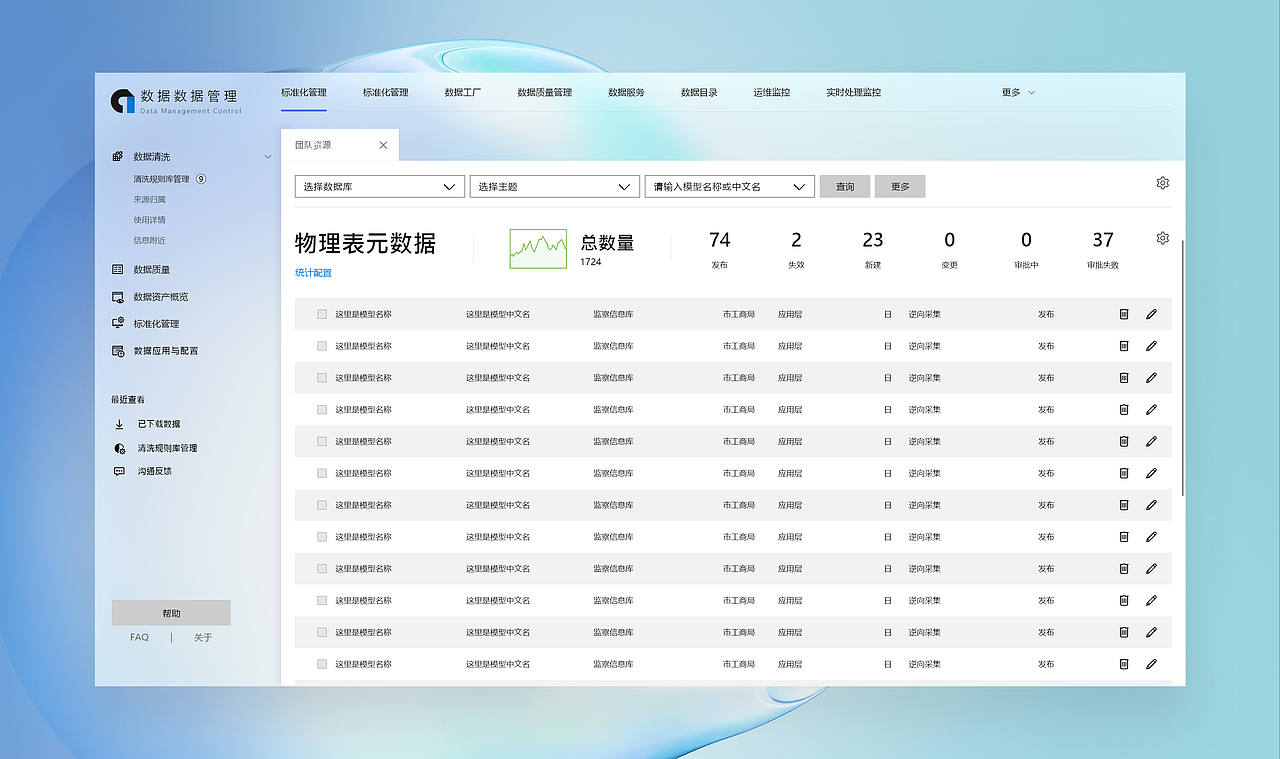
Task: Open 已下载数据 via the download icon
Action: [118, 423]
